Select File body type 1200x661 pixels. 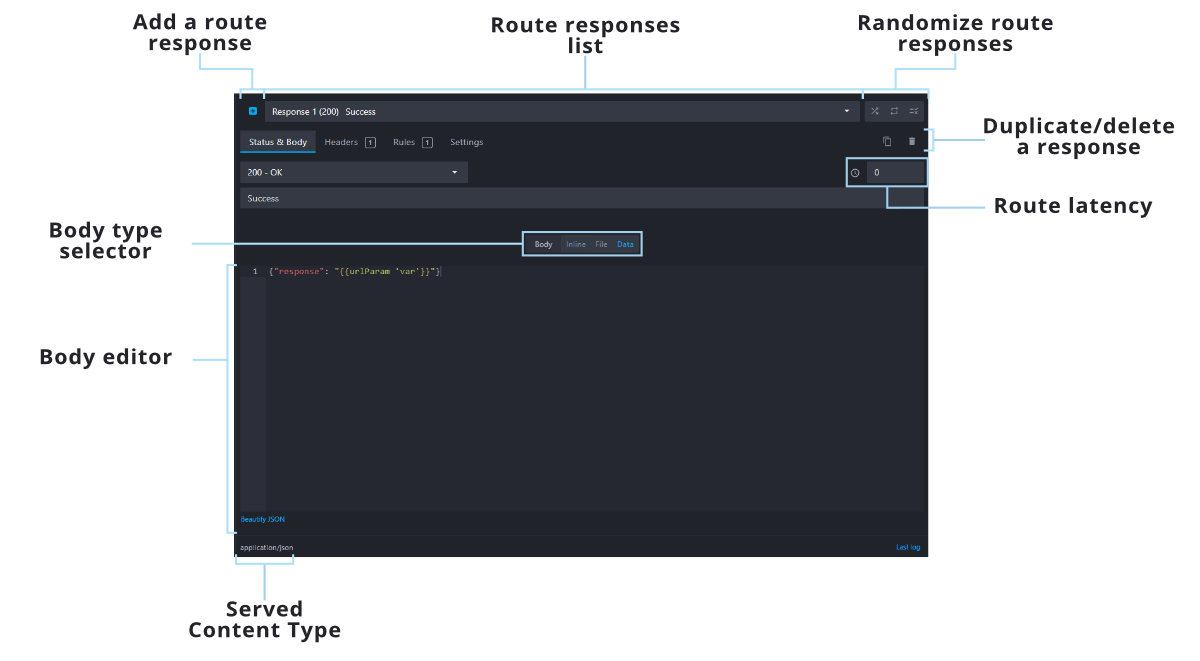pyautogui.click(x=601, y=244)
